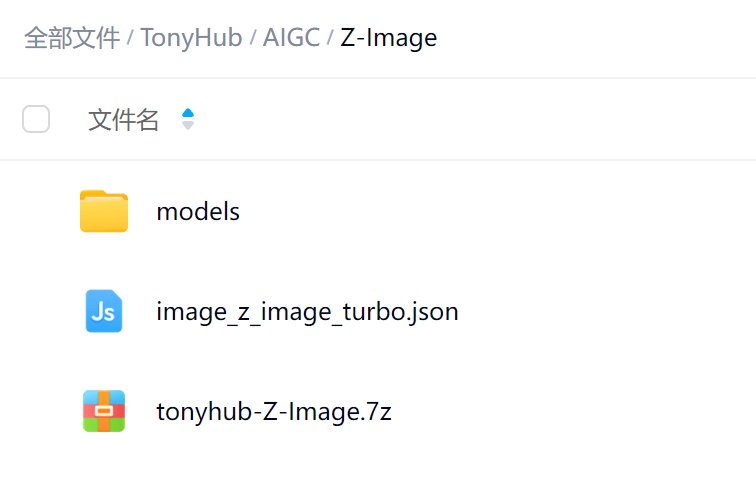Viewport: 756px width, 496px height.
Task: Select the tonyhub-Z-Image.7z row by its empty space
Action: [x=580, y=411]
